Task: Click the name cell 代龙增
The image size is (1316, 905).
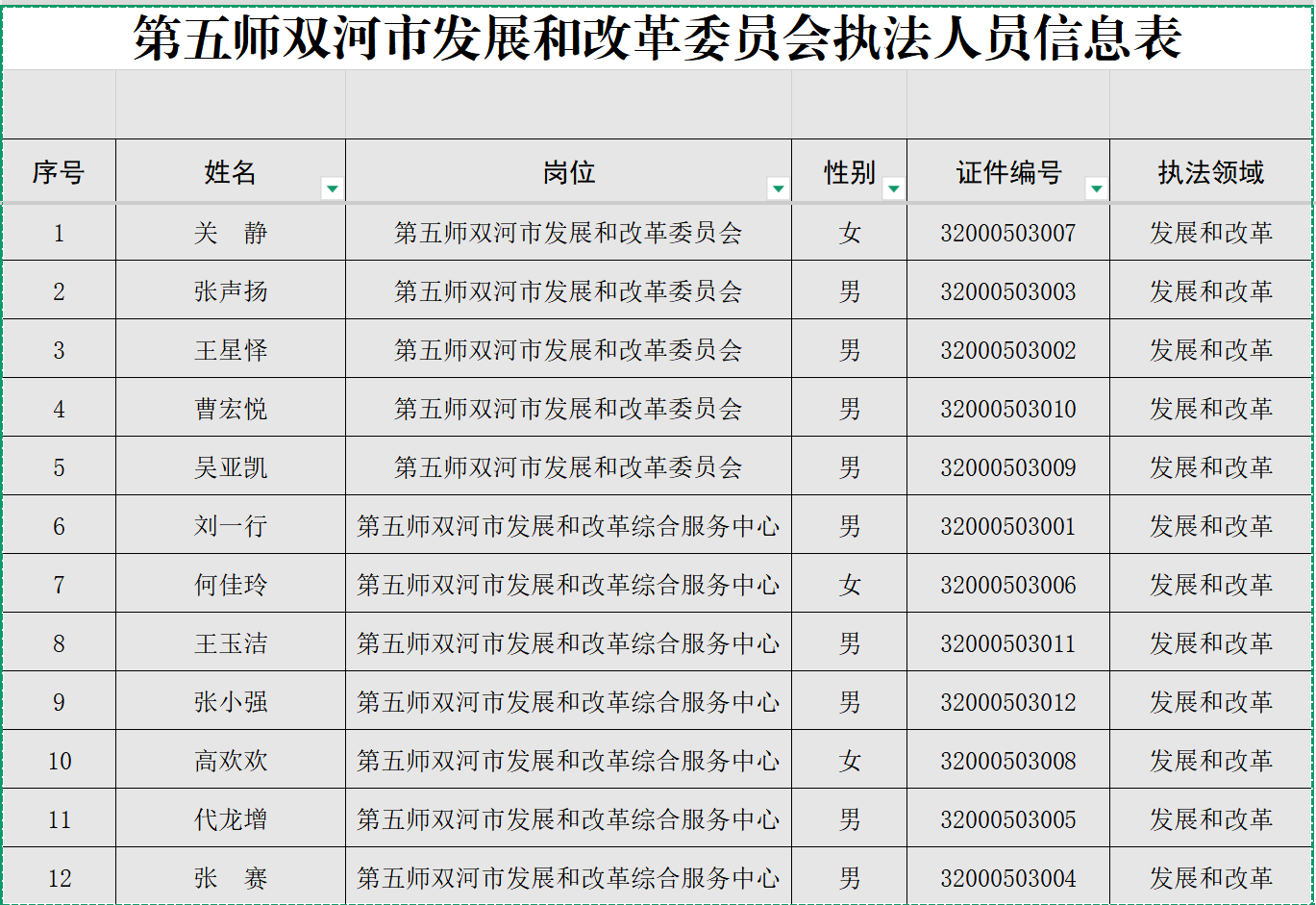Action: tap(231, 819)
